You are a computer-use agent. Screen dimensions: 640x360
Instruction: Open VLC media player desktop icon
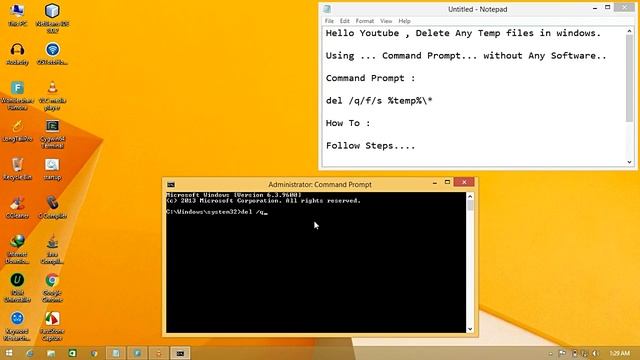(52, 96)
